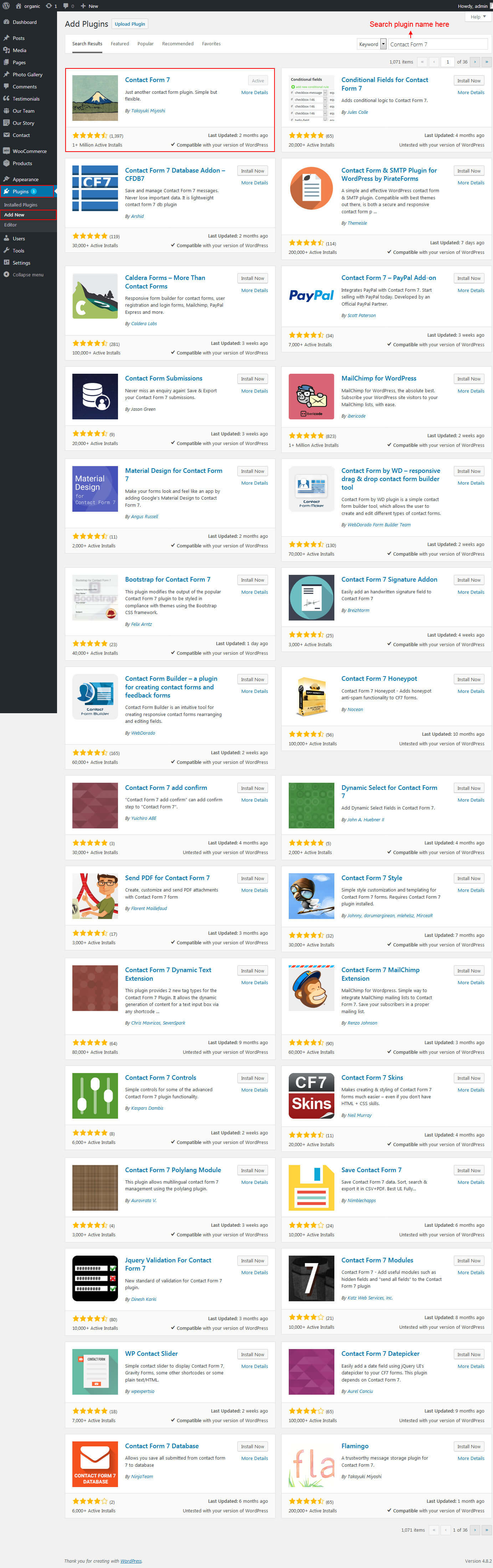This screenshot has width=493, height=1568.
Task: Open Testimonials in the sidebar
Action: (x=26, y=99)
